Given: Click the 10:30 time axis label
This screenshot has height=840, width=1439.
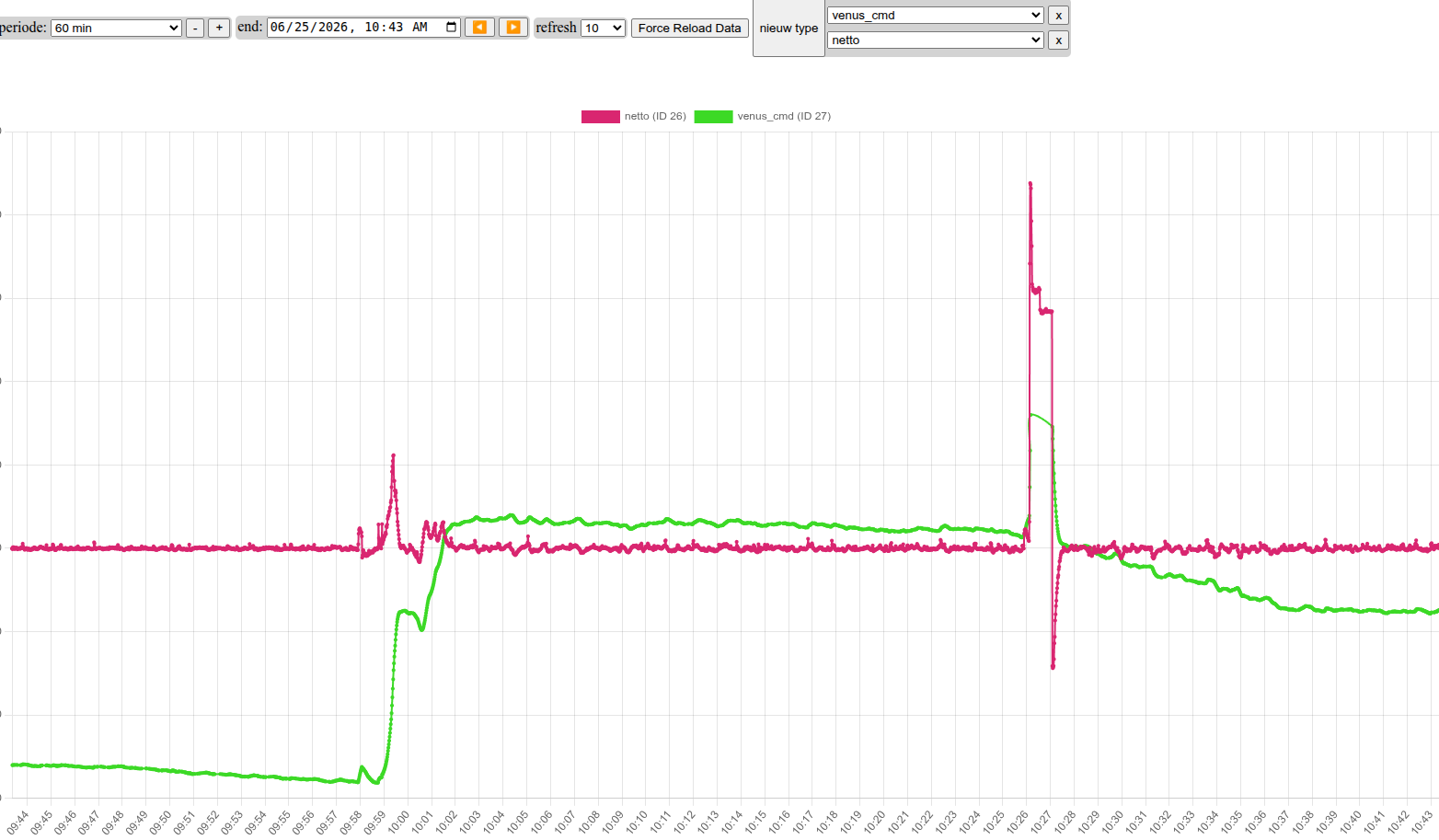Looking at the screenshot, I should (x=1113, y=823).
